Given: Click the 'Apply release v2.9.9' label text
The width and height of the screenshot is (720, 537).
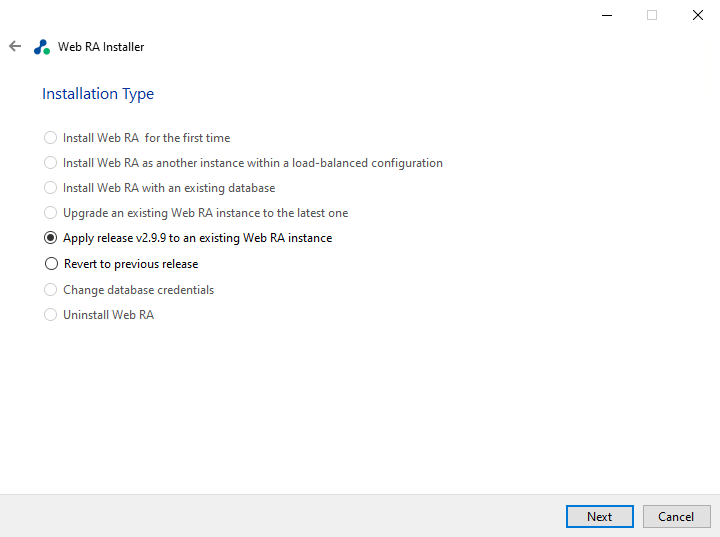Looking at the screenshot, I should pos(197,238).
